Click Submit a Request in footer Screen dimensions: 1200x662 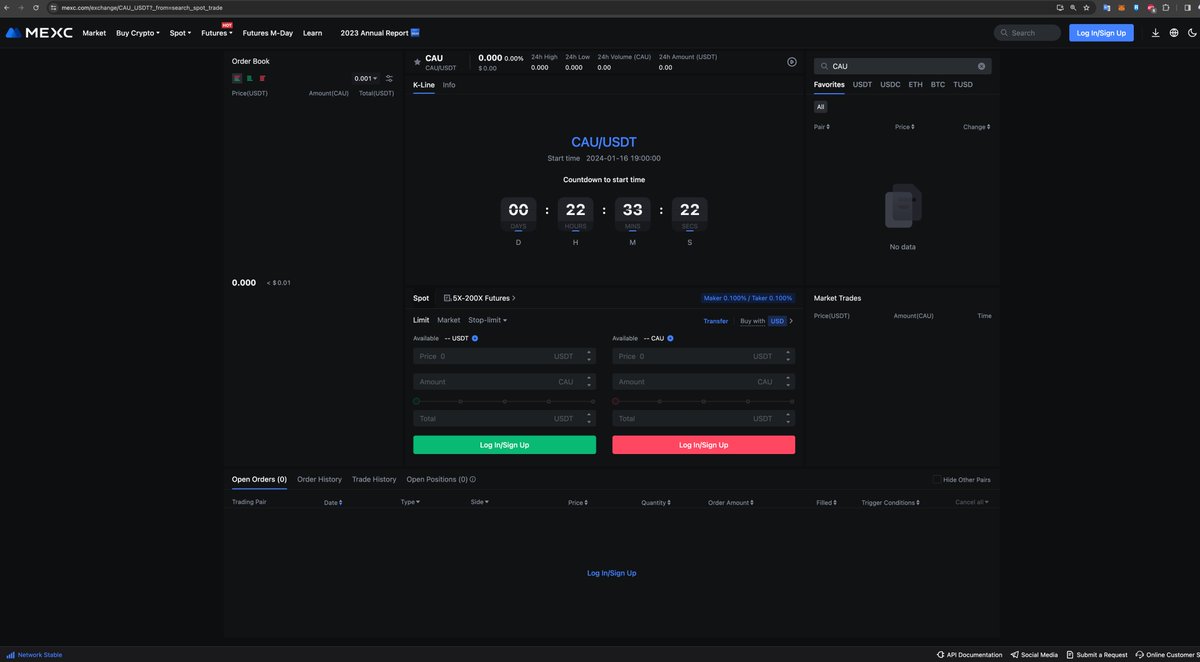[x=1096, y=655]
